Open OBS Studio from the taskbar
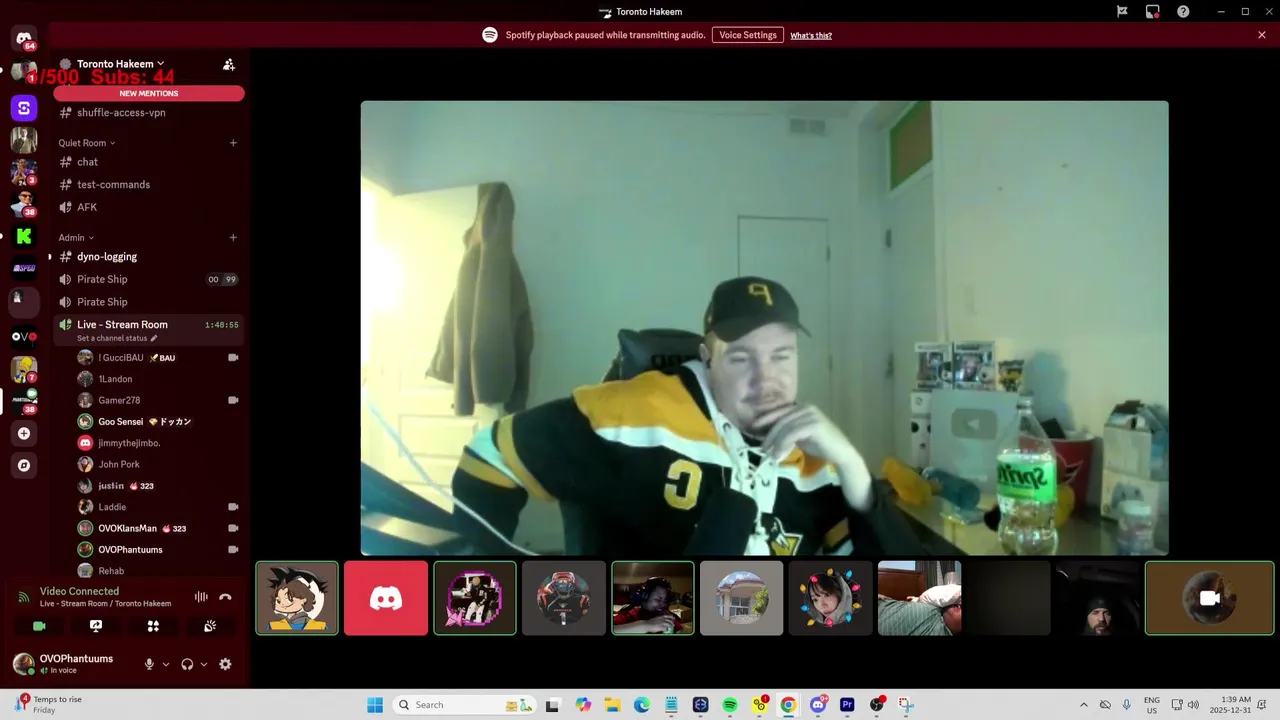Screen dimensions: 1280x720 pyautogui.click(x=877, y=705)
